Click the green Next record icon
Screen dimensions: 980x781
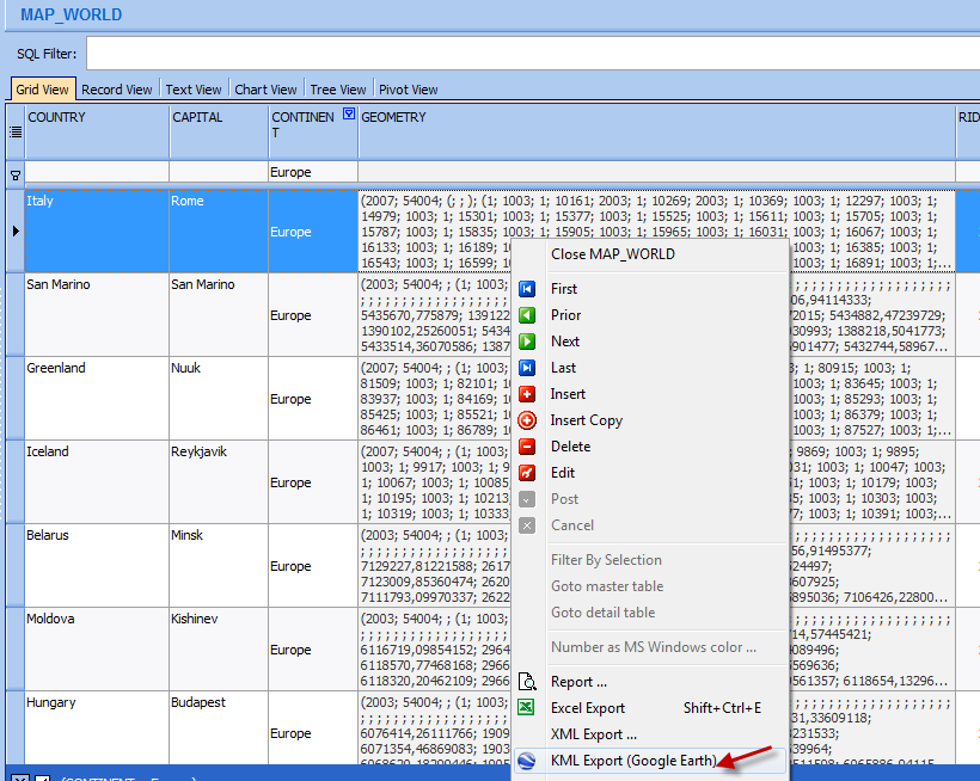click(x=527, y=342)
